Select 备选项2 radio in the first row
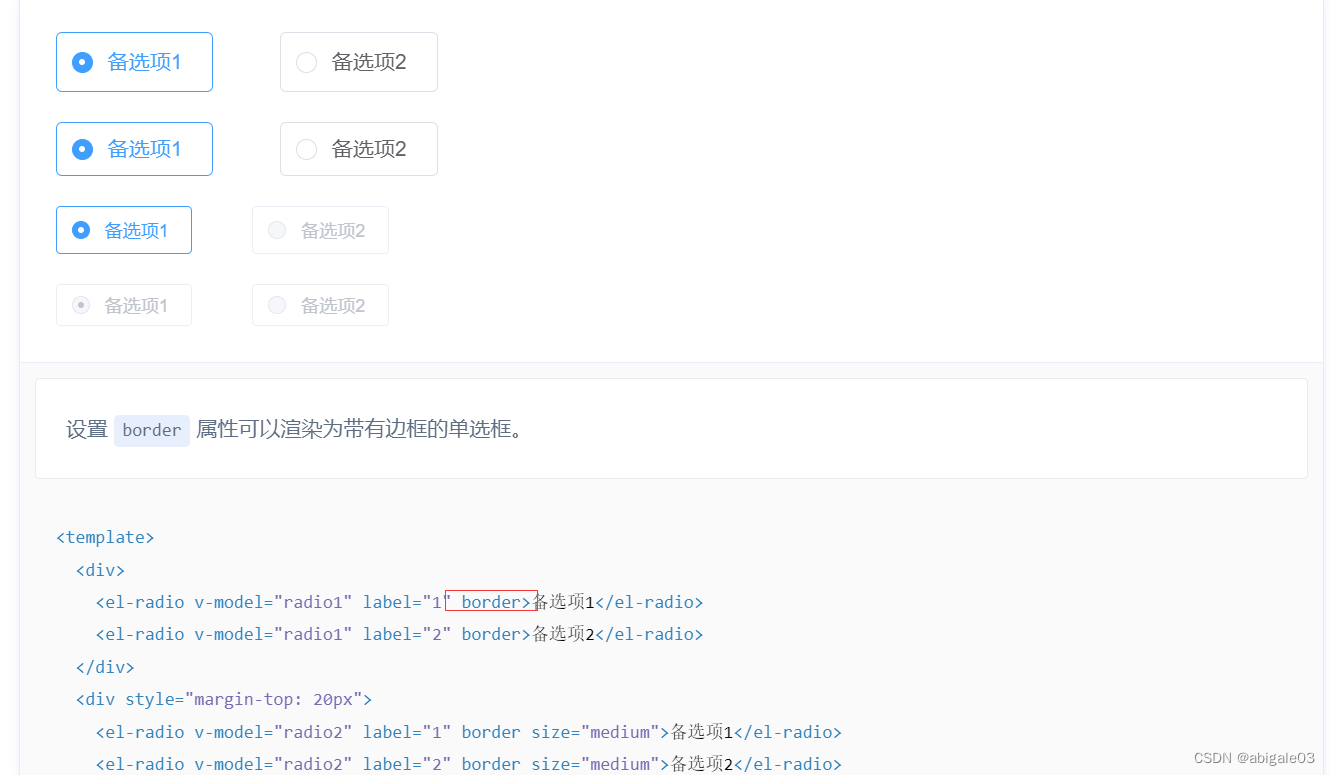This screenshot has width=1330, height=775. [358, 62]
